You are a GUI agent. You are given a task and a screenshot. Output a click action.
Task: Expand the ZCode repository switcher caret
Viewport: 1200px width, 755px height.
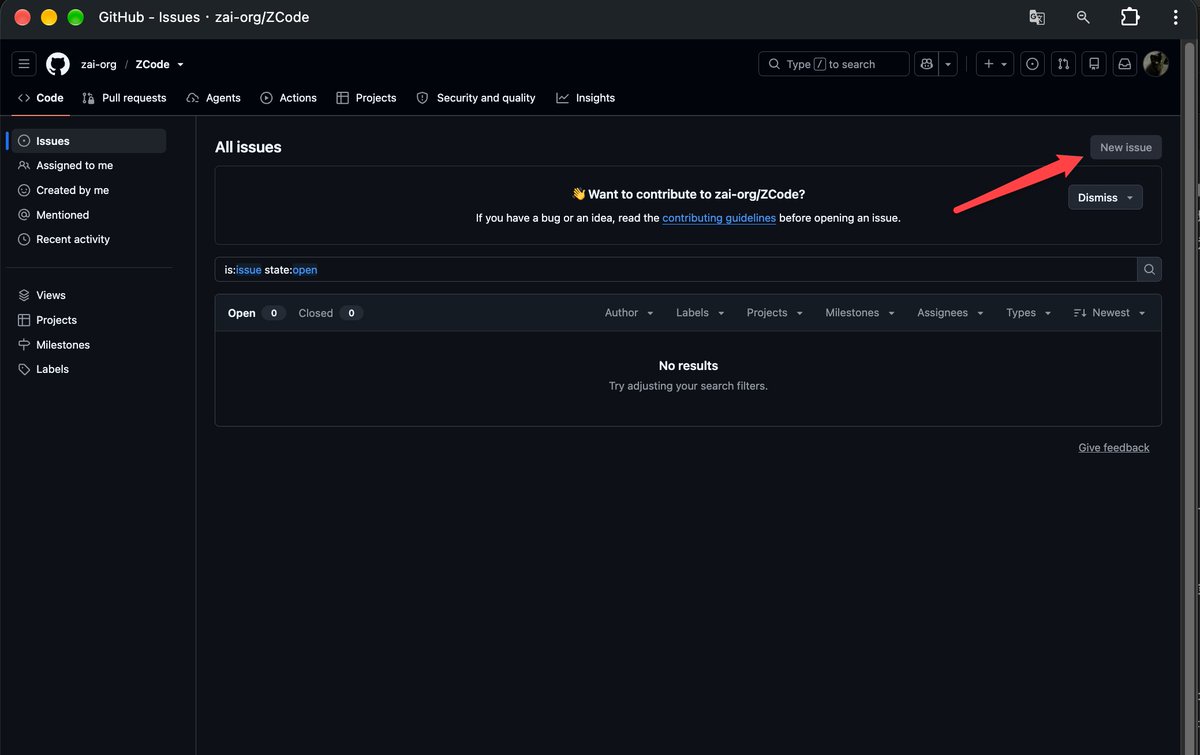(x=181, y=65)
